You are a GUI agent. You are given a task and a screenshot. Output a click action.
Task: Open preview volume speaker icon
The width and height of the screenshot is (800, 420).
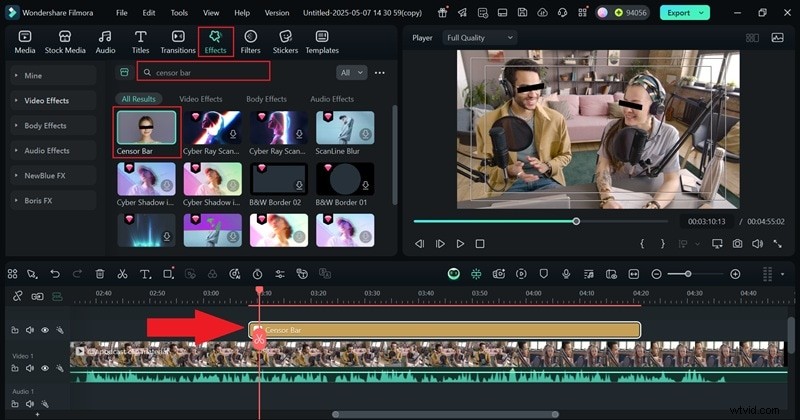(x=758, y=244)
